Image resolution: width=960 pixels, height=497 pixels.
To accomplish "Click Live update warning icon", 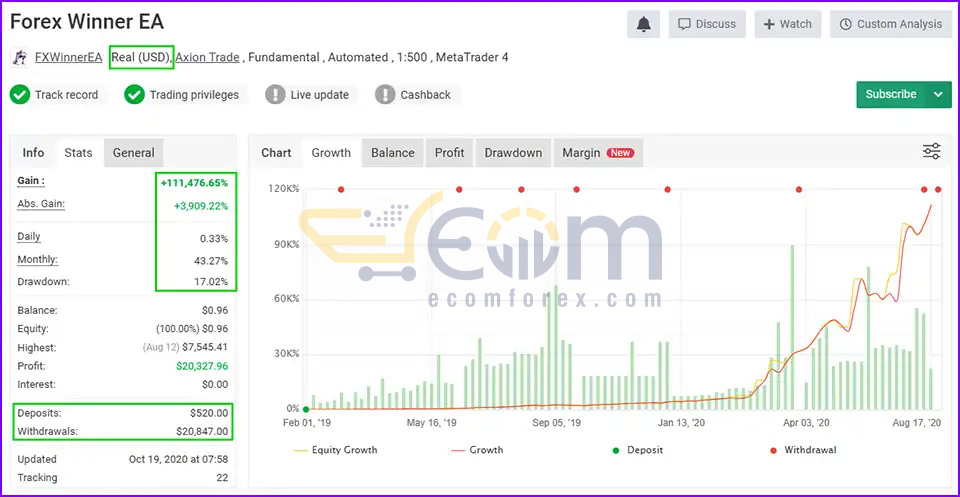I will 275,95.
